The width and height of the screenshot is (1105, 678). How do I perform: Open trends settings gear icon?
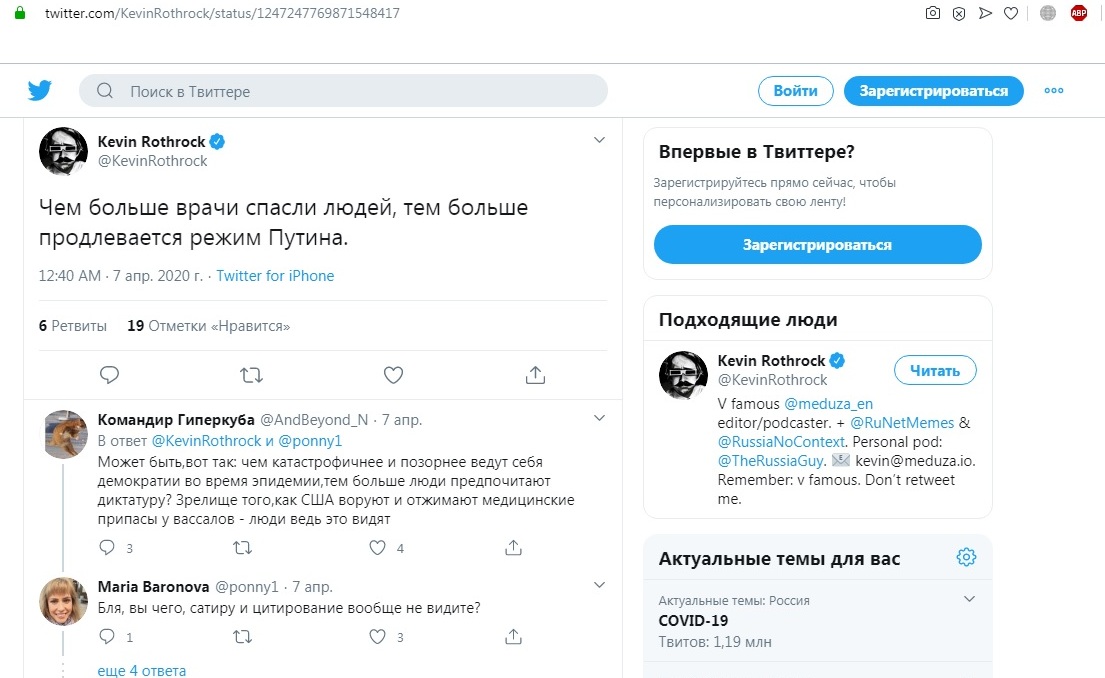(966, 557)
